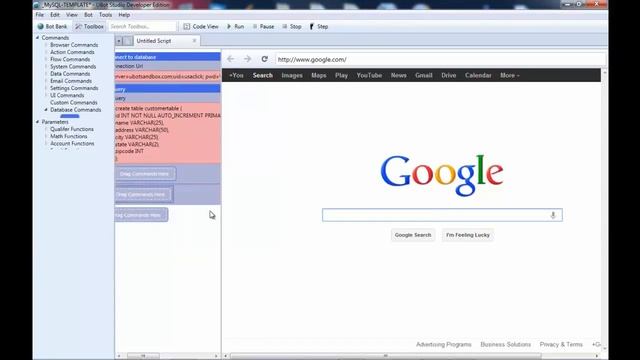The width and height of the screenshot is (640, 360).
Task: Collapse the Commands tree node
Action: tap(38, 38)
